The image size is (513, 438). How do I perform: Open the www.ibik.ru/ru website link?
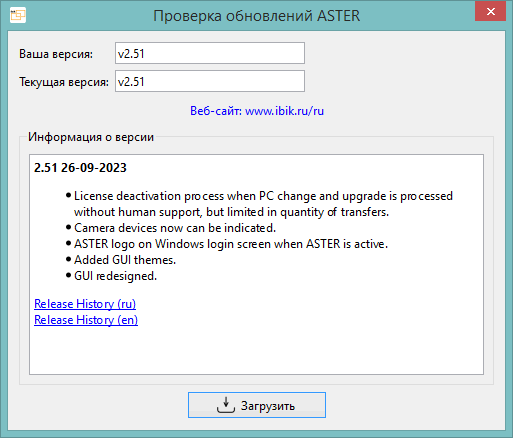[284, 111]
